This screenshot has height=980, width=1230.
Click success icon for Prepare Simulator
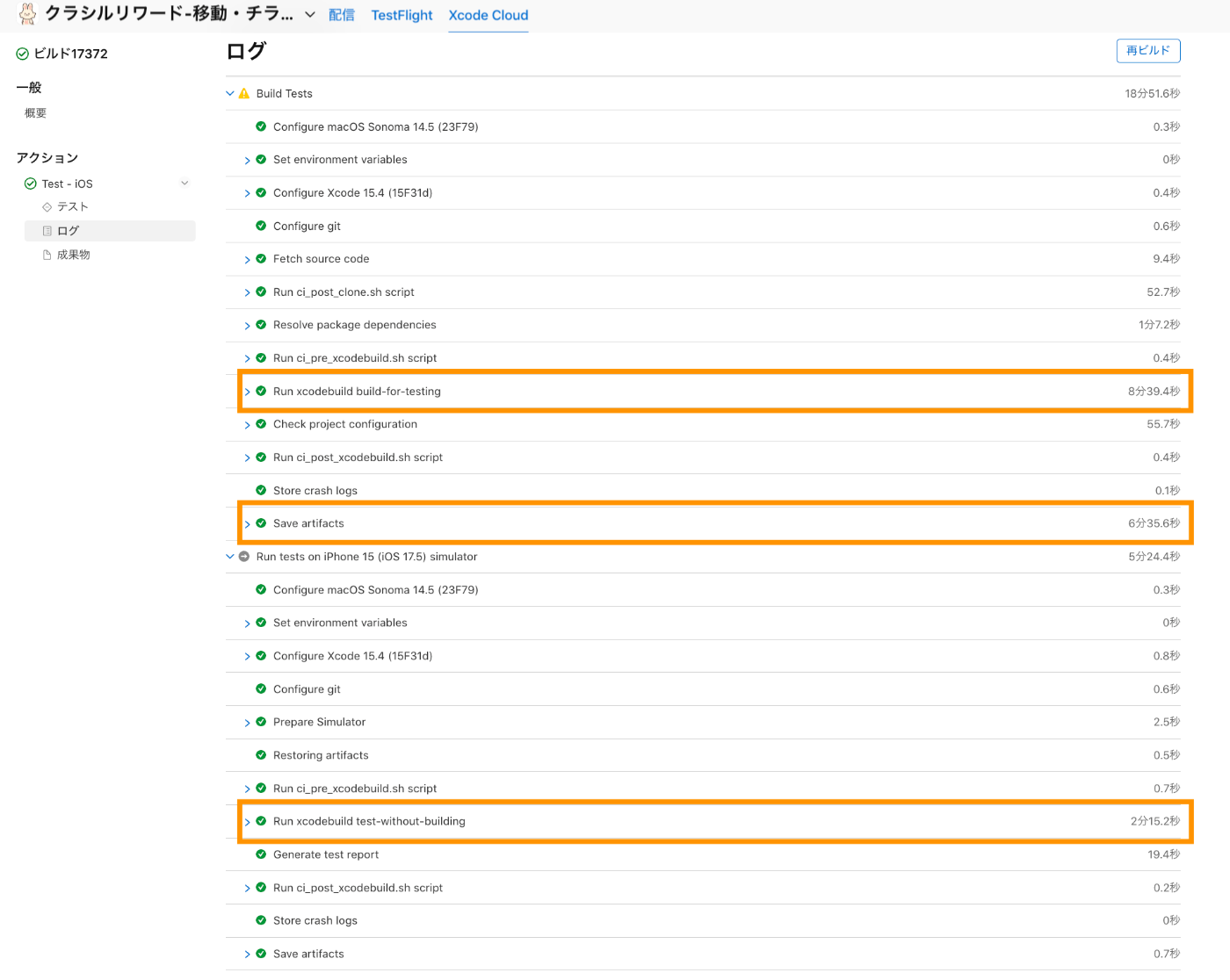click(x=261, y=722)
